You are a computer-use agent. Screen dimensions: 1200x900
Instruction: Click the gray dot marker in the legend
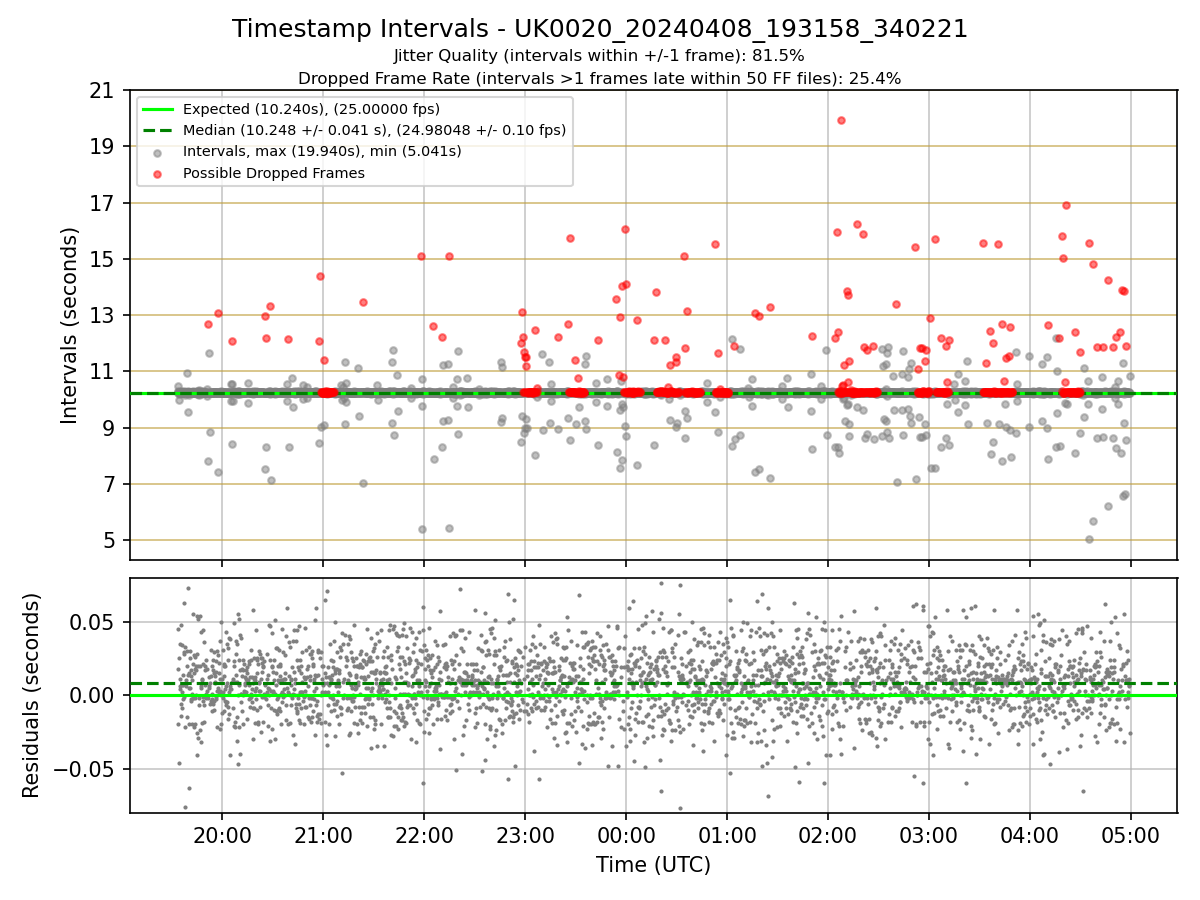tap(159, 152)
